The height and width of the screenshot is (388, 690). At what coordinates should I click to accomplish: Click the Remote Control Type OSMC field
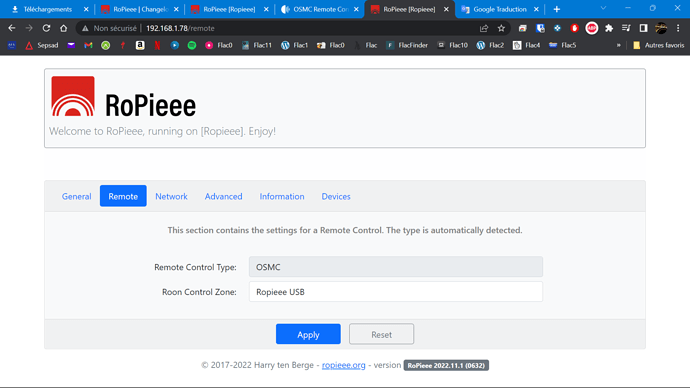pyautogui.click(x=396, y=267)
